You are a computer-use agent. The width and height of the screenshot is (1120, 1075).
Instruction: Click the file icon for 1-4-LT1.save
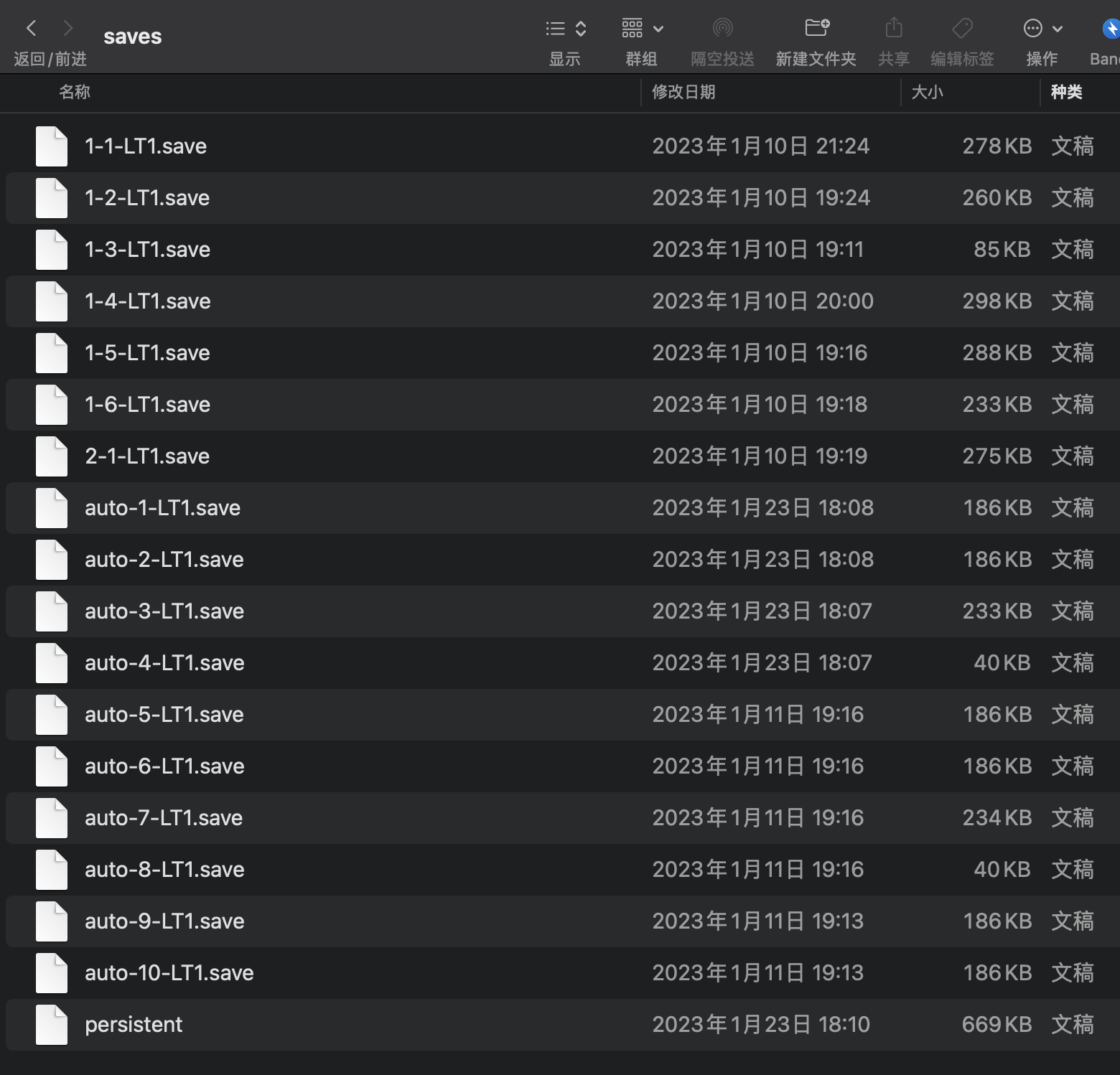[52, 301]
